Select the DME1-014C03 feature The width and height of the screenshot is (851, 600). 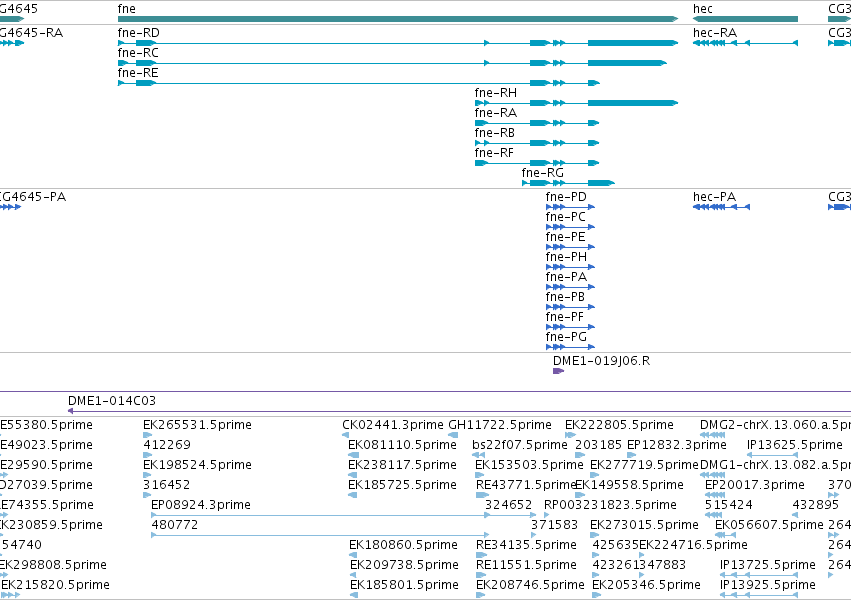pyautogui.click(x=459, y=411)
